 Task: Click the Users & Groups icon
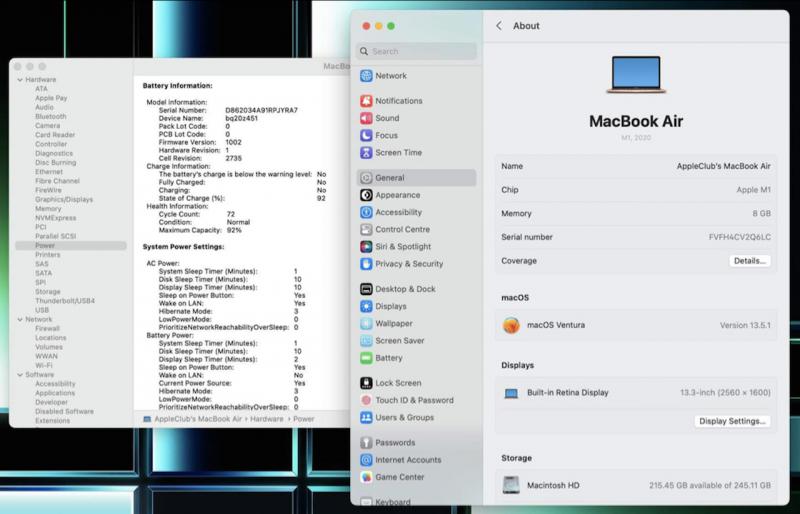click(x=366, y=418)
